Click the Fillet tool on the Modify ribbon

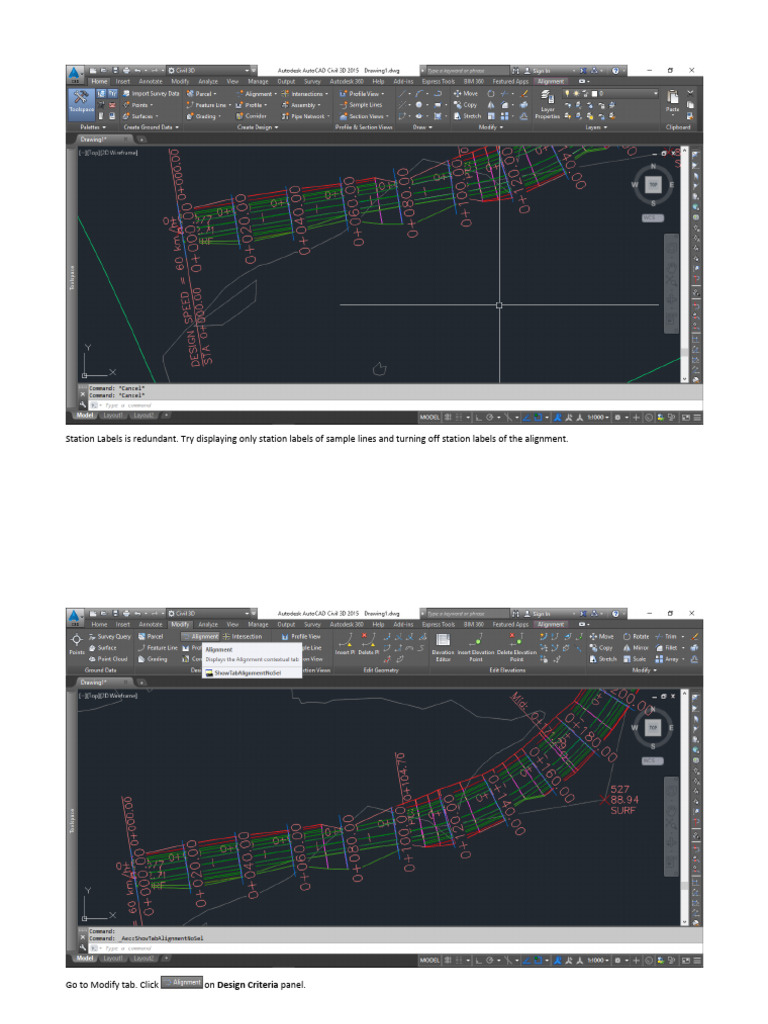pos(669,648)
